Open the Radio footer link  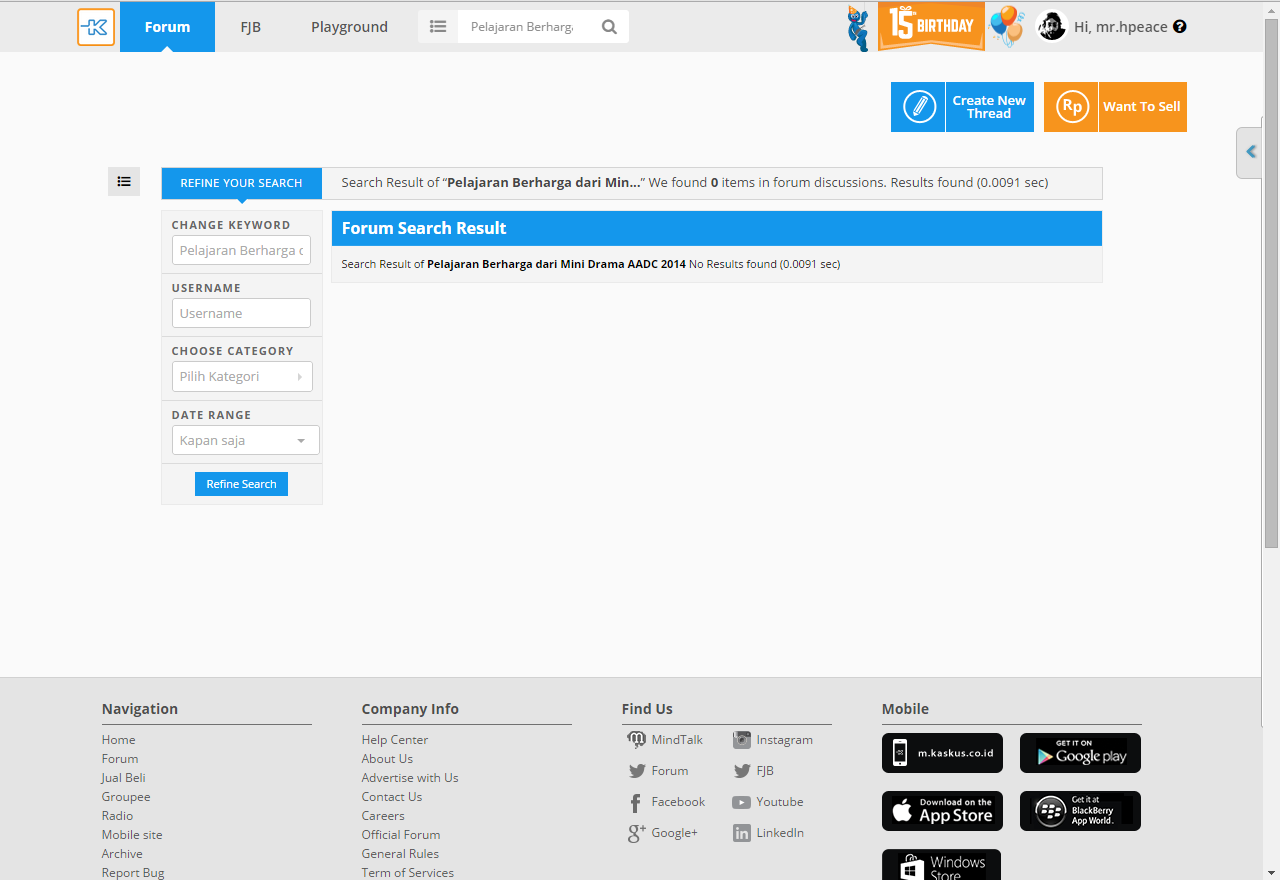[x=117, y=816]
